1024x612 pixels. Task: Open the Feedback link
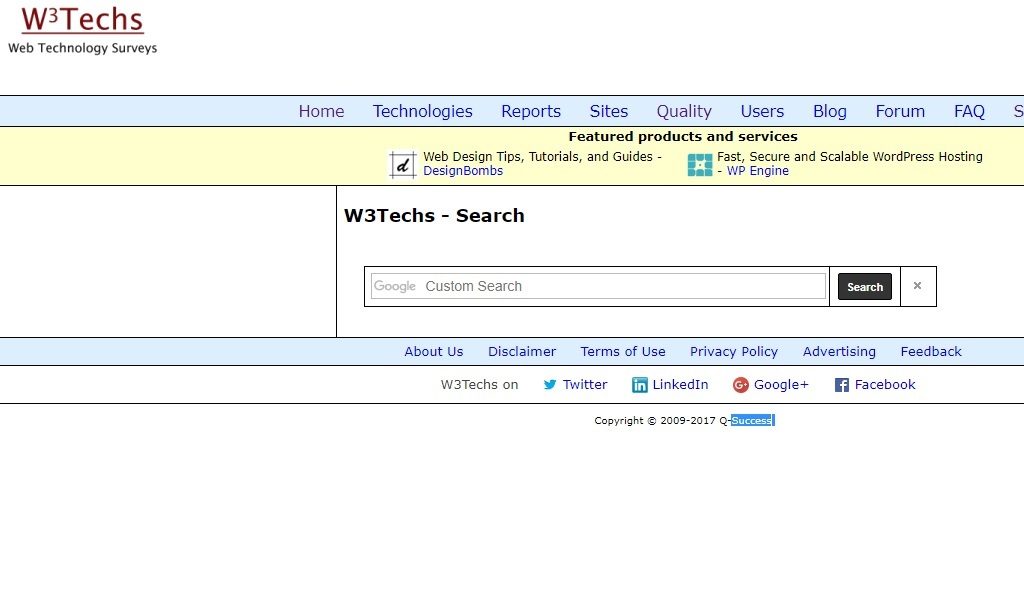931,351
